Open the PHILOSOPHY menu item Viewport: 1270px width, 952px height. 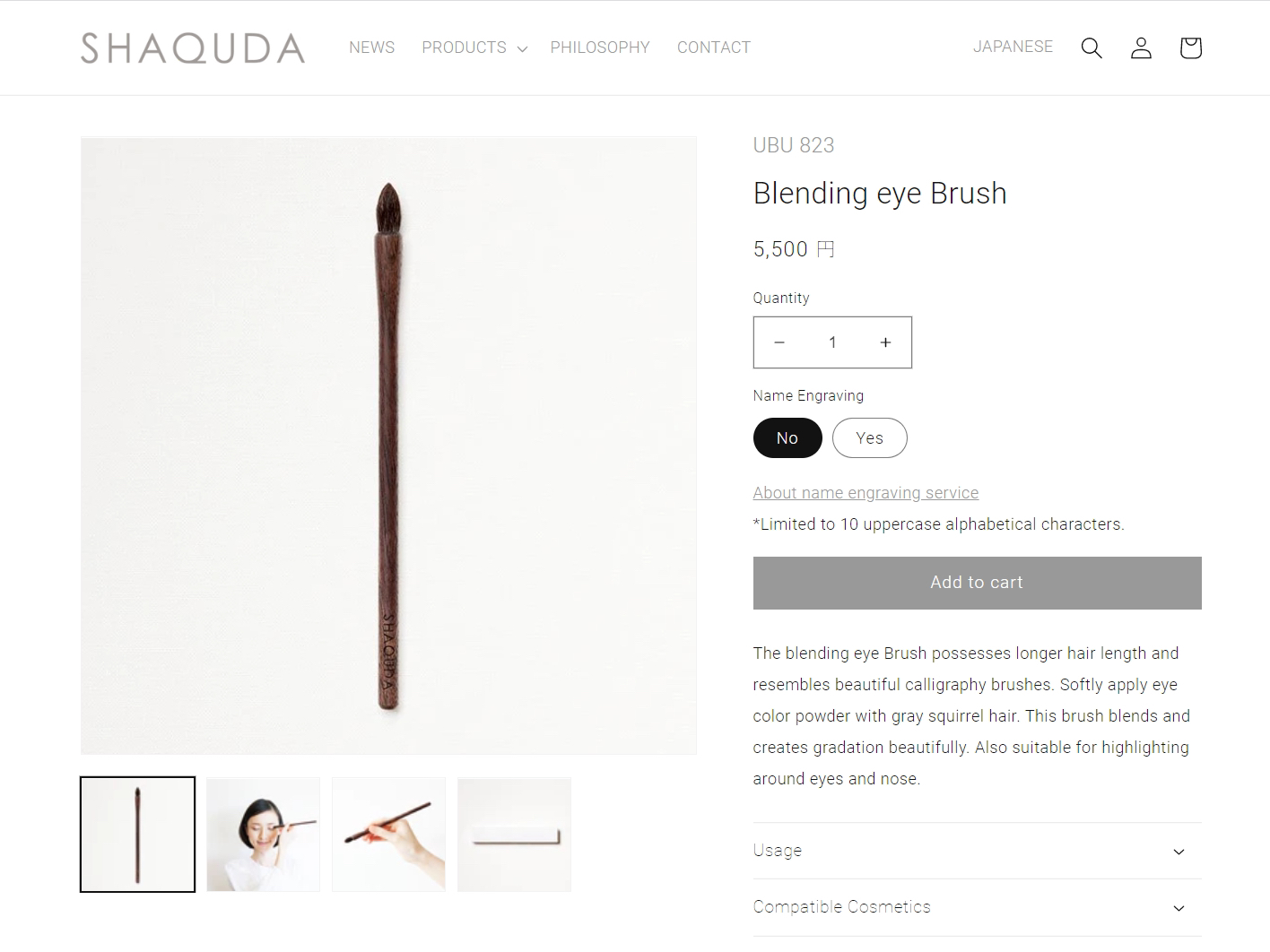pyautogui.click(x=600, y=48)
